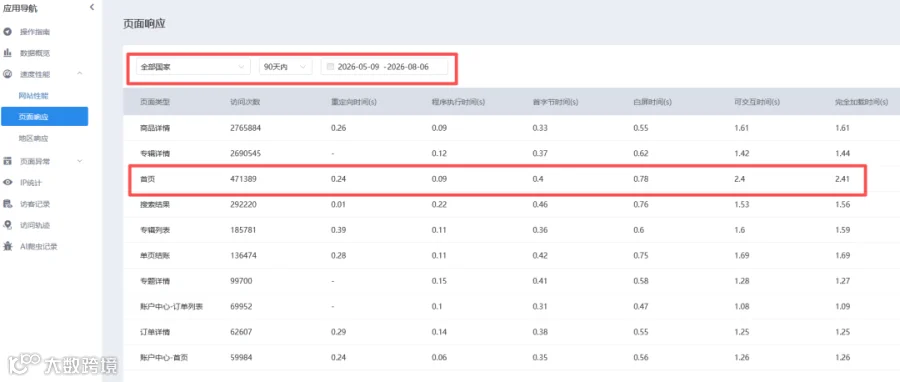Click the 重定向时间(s) column header

(x=354, y=102)
